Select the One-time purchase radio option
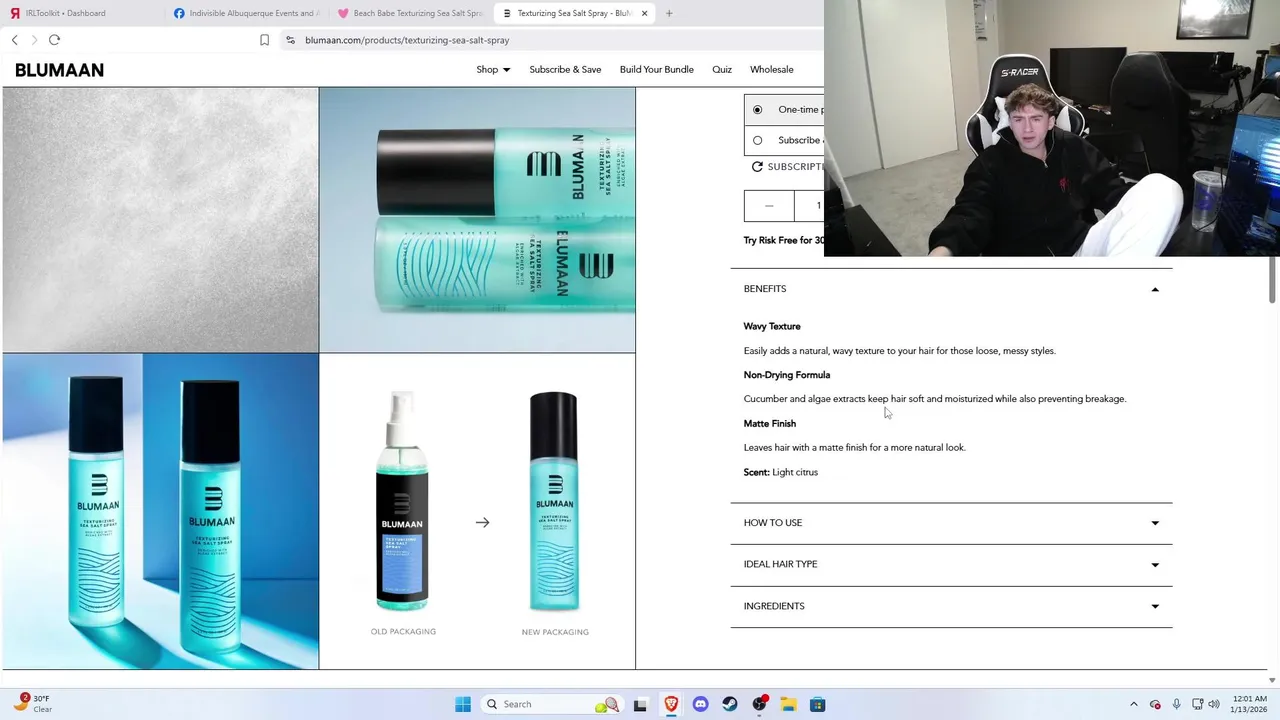 pos(757,109)
